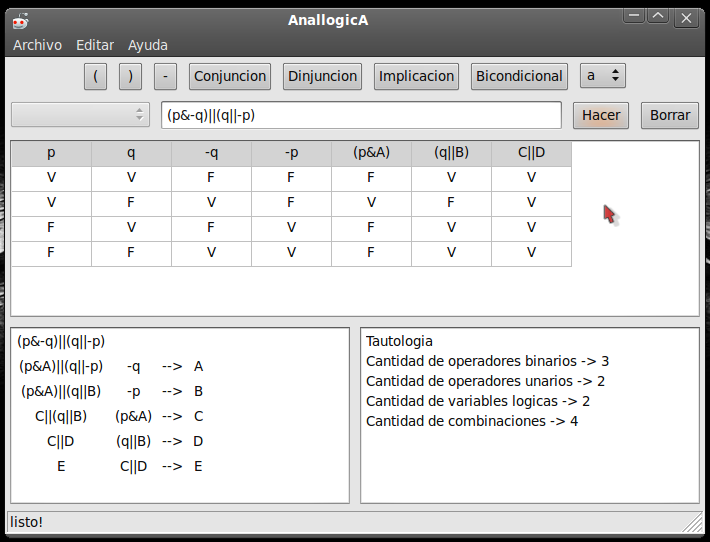Image resolution: width=710 pixels, height=542 pixels.
Task: Click the formula input field
Action: [361, 115]
